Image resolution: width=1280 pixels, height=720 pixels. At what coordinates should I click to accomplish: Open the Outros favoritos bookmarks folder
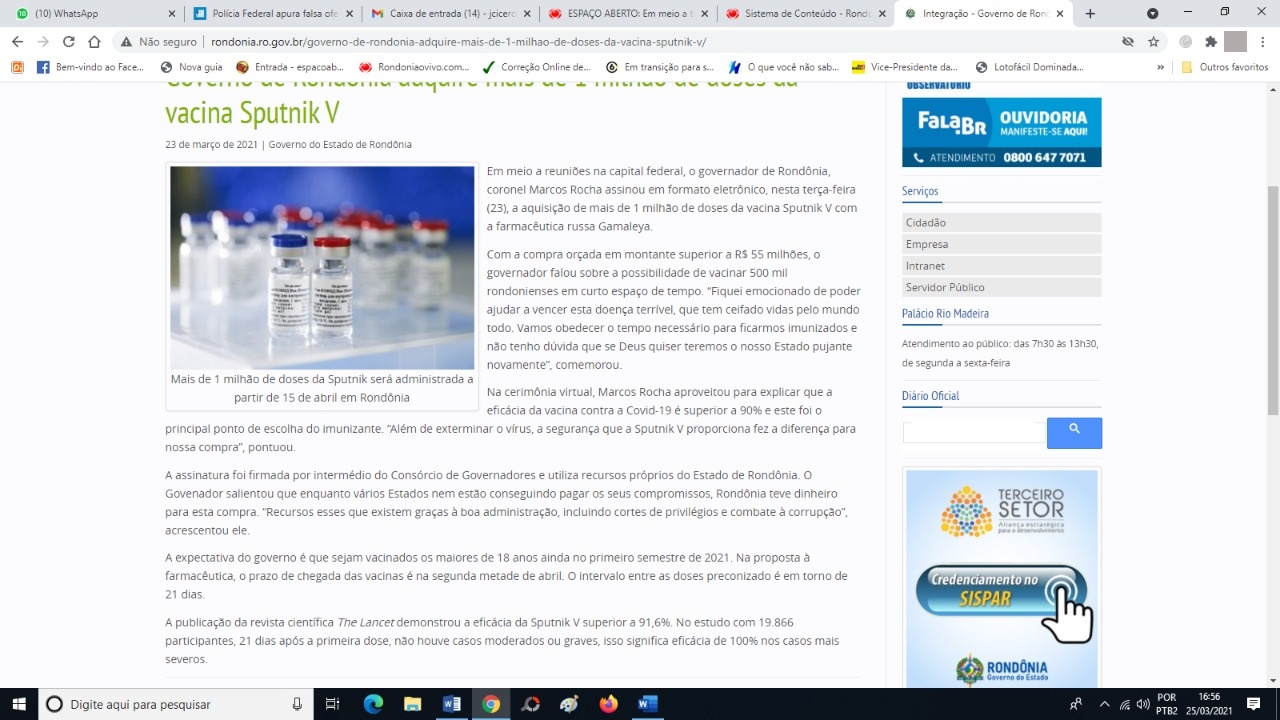[1225, 67]
